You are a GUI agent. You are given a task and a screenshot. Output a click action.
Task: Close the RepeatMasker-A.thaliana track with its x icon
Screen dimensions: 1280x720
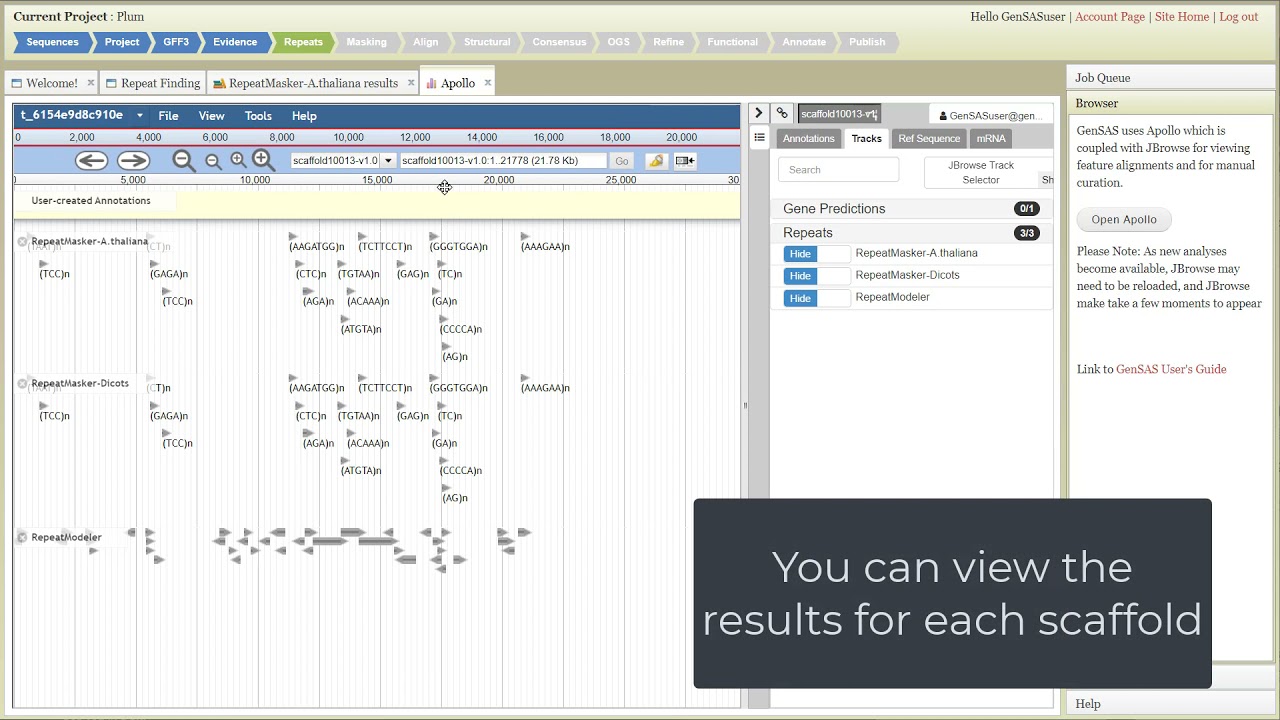(22, 241)
